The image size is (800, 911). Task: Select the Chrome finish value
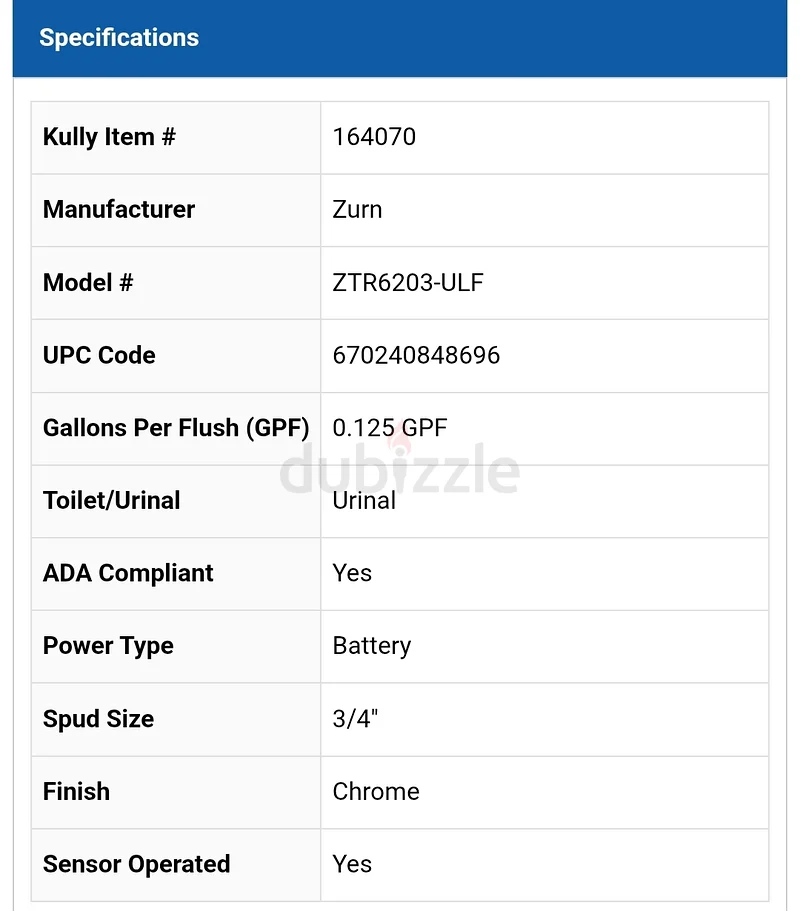[x=376, y=792]
